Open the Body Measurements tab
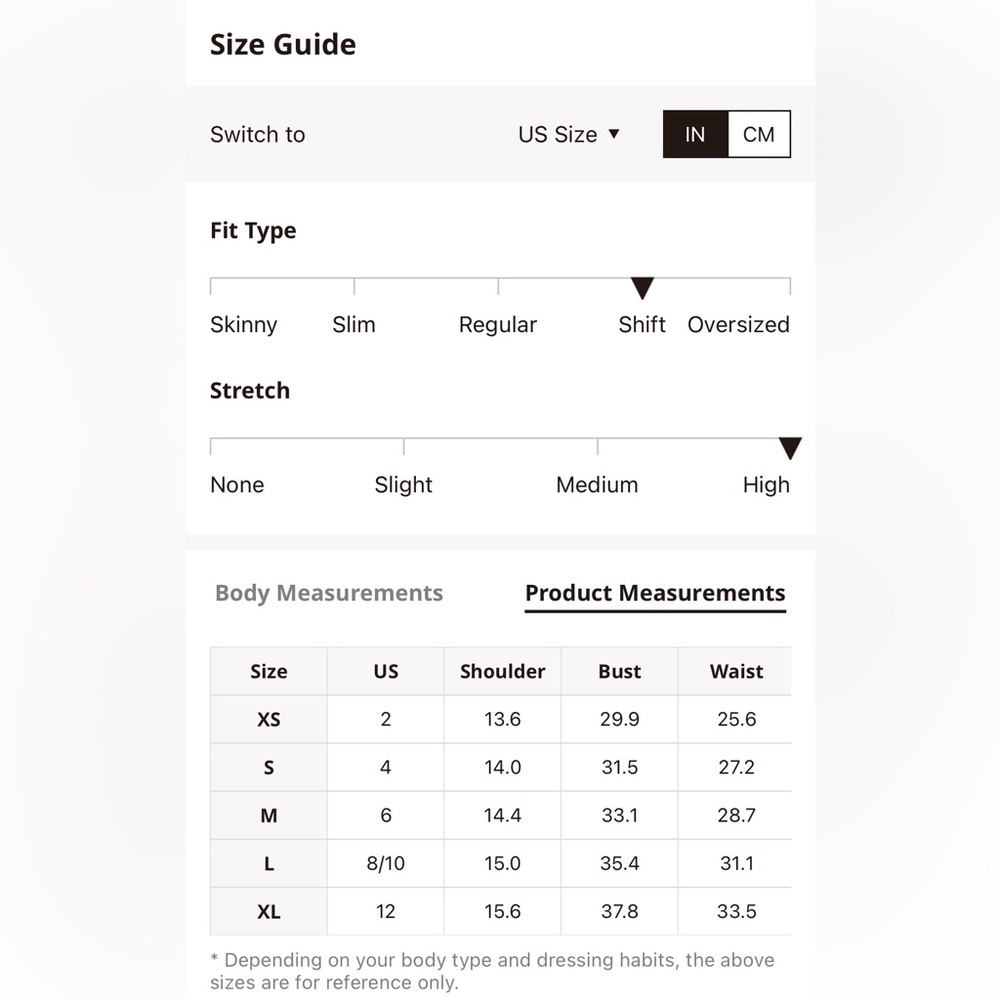 tap(329, 593)
